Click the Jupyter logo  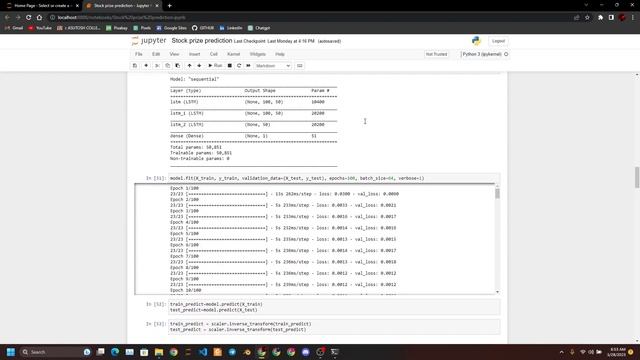[149, 41]
